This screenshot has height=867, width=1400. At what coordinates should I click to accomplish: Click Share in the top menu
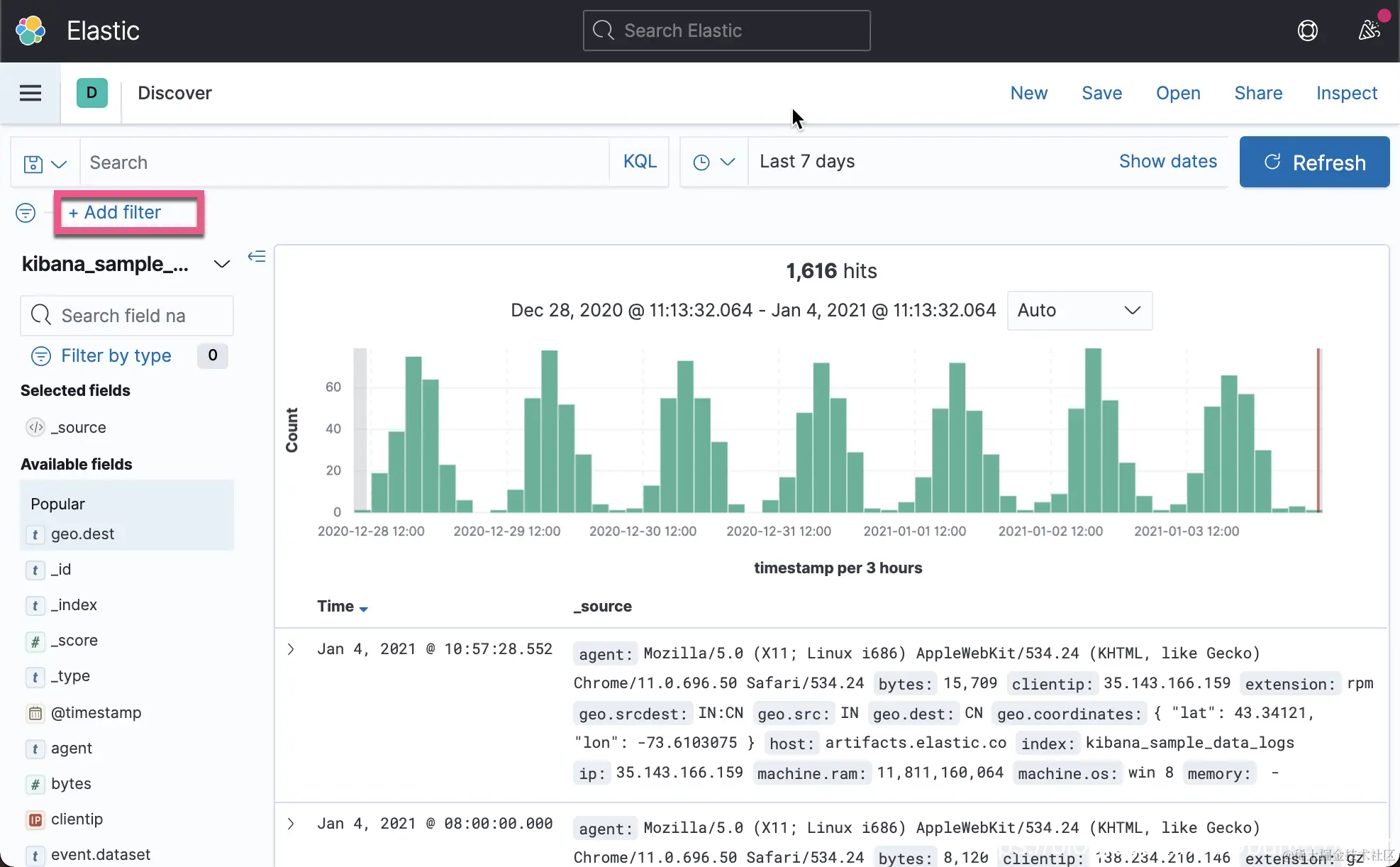click(x=1257, y=93)
